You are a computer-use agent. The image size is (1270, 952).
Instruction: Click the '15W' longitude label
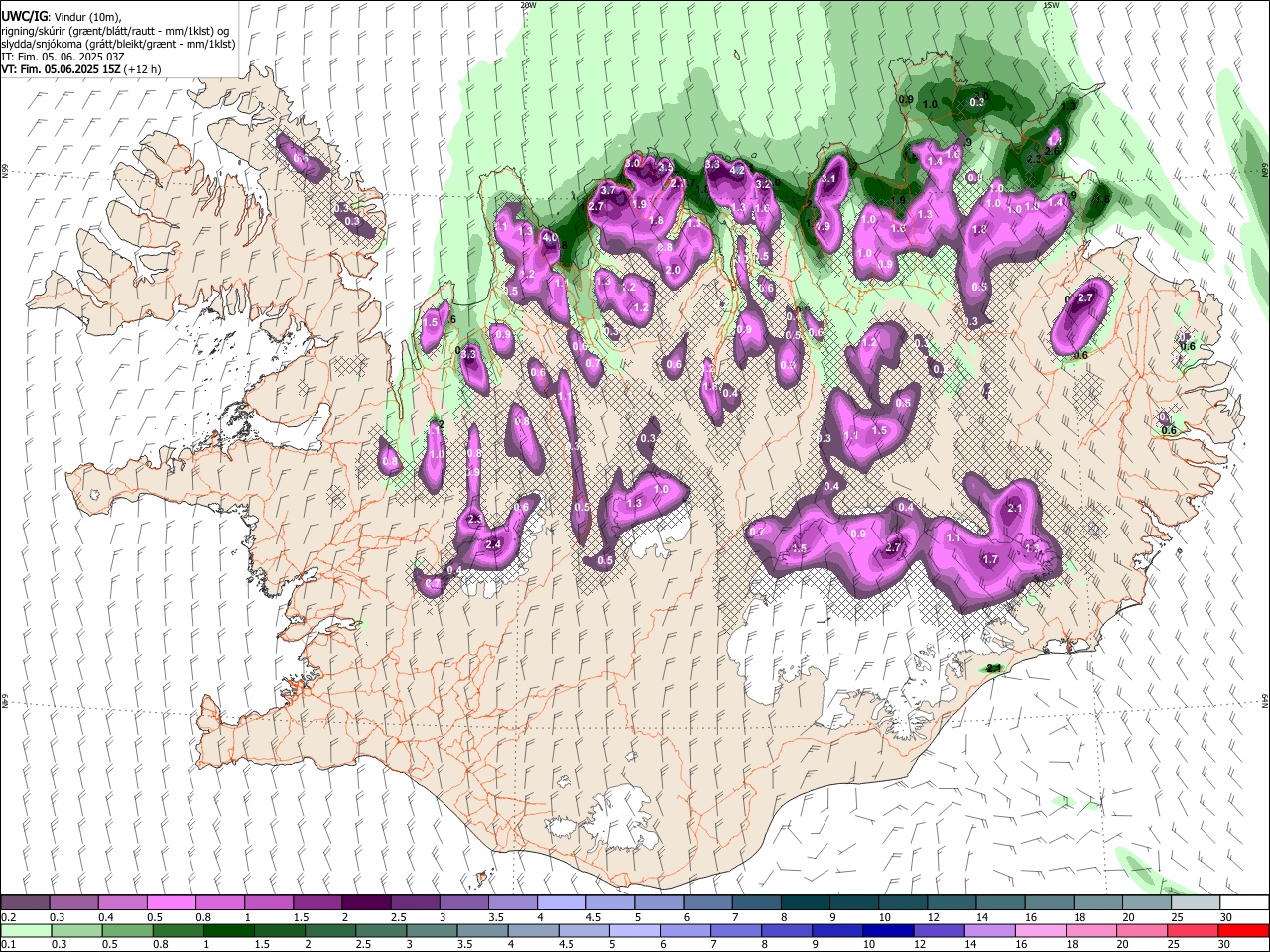click(1051, 5)
